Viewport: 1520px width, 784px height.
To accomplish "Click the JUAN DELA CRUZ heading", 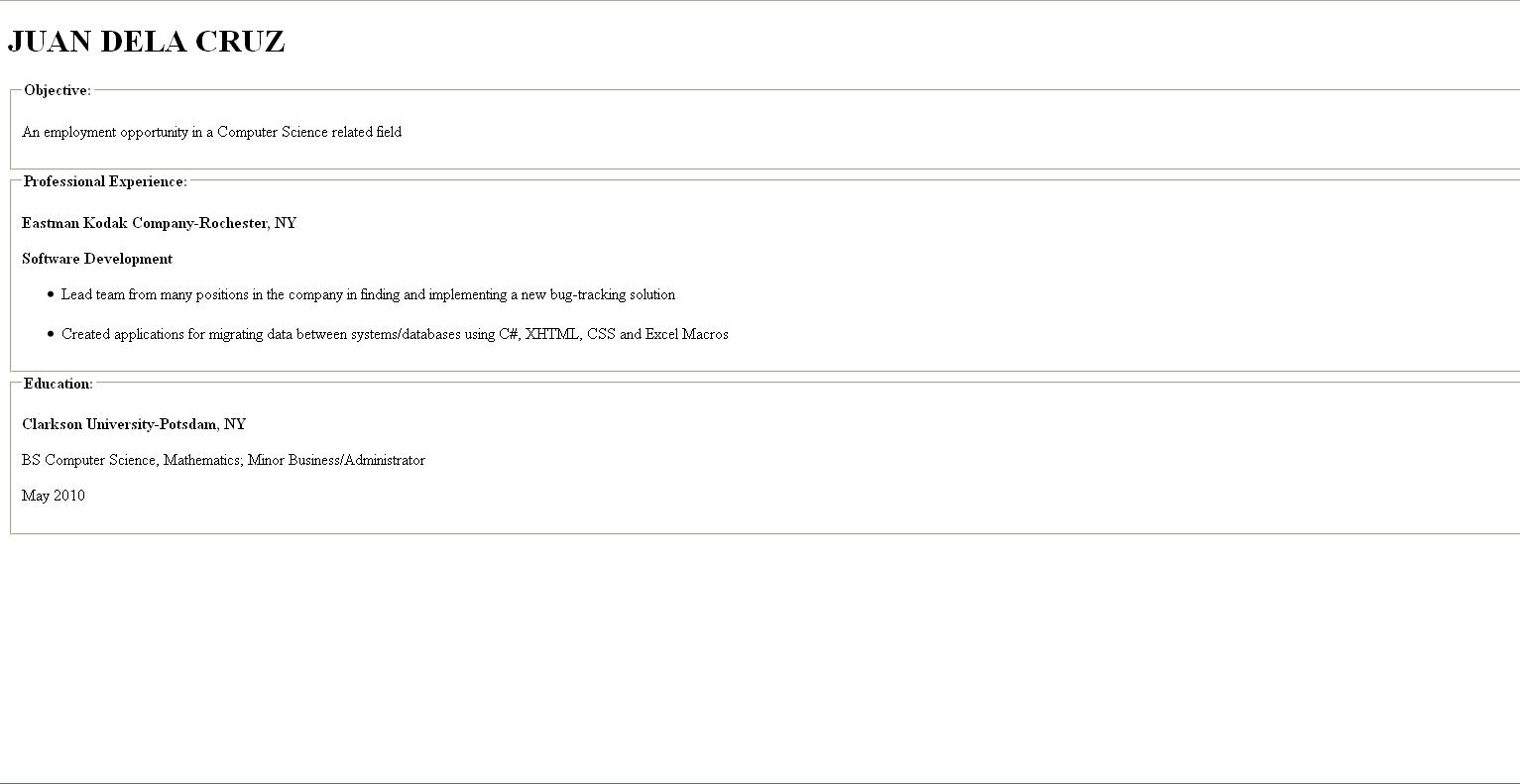I will (146, 42).
